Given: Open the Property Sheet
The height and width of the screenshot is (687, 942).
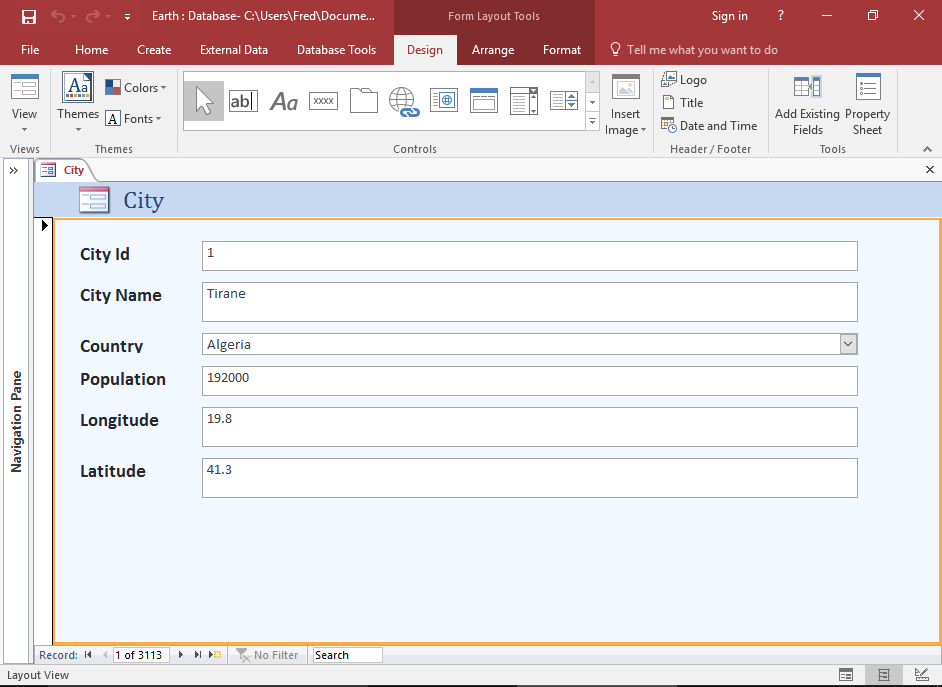Looking at the screenshot, I should (x=867, y=105).
